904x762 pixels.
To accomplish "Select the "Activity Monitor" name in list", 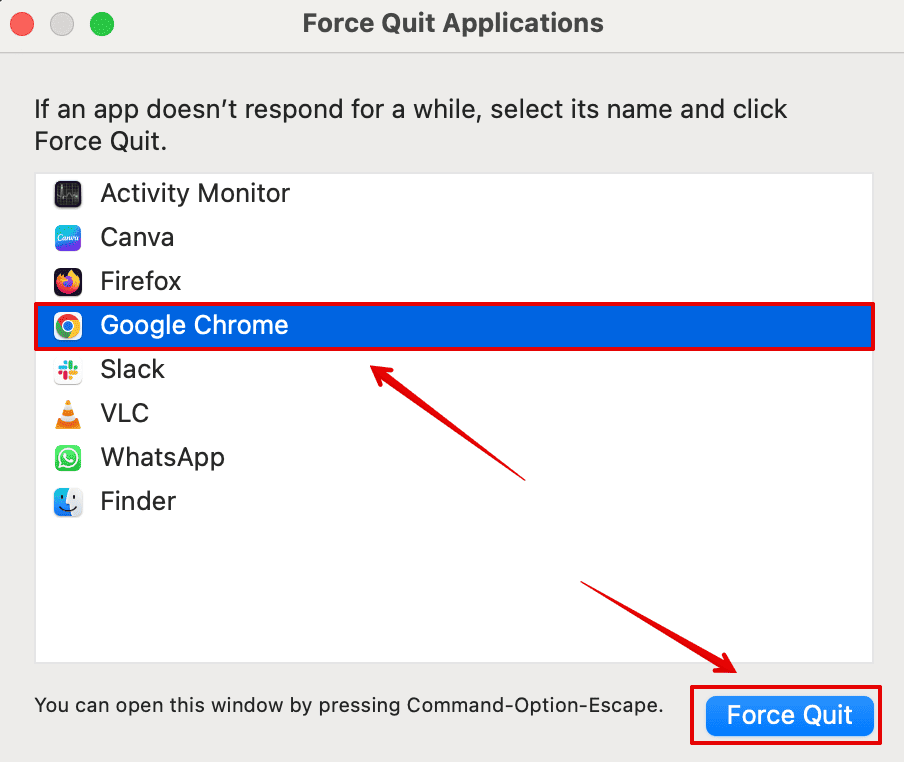I will [x=195, y=194].
